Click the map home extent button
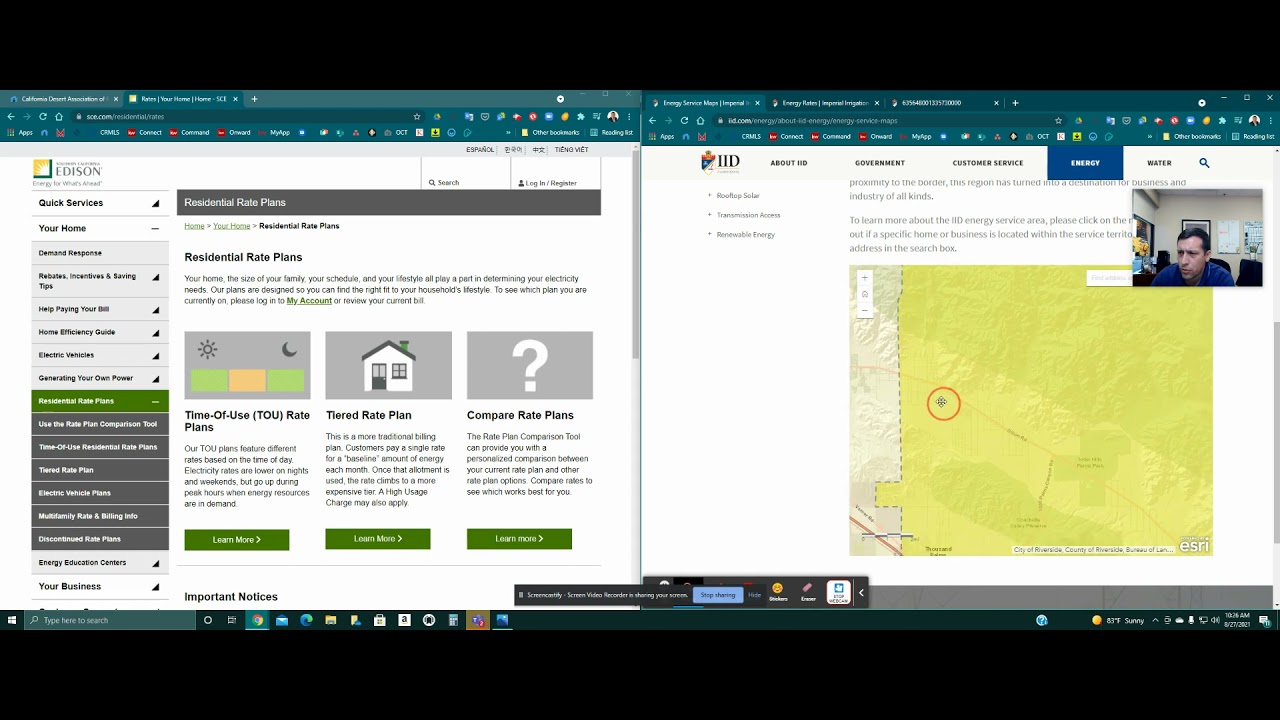1280x720 pixels. 865,294
